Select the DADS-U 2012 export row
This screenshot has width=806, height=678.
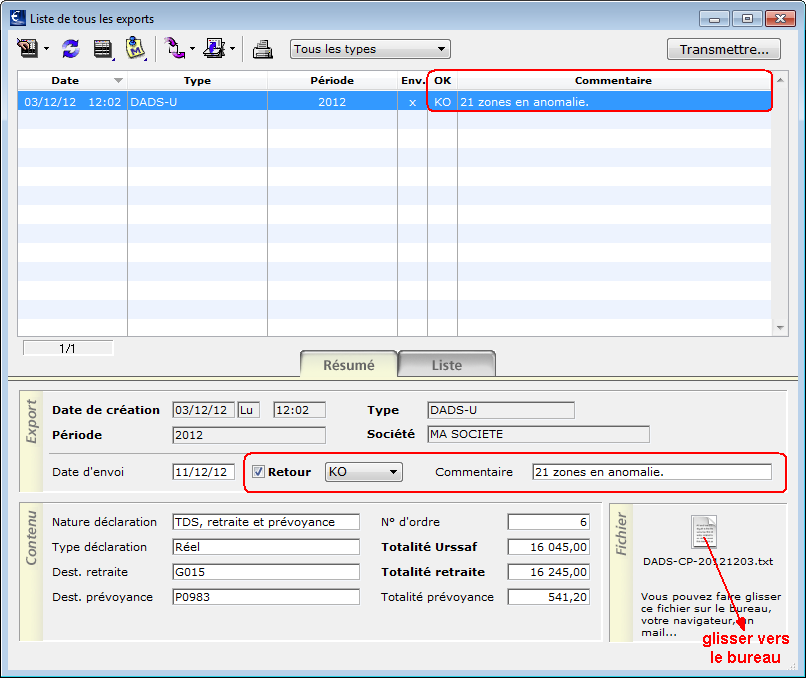[x=394, y=101]
